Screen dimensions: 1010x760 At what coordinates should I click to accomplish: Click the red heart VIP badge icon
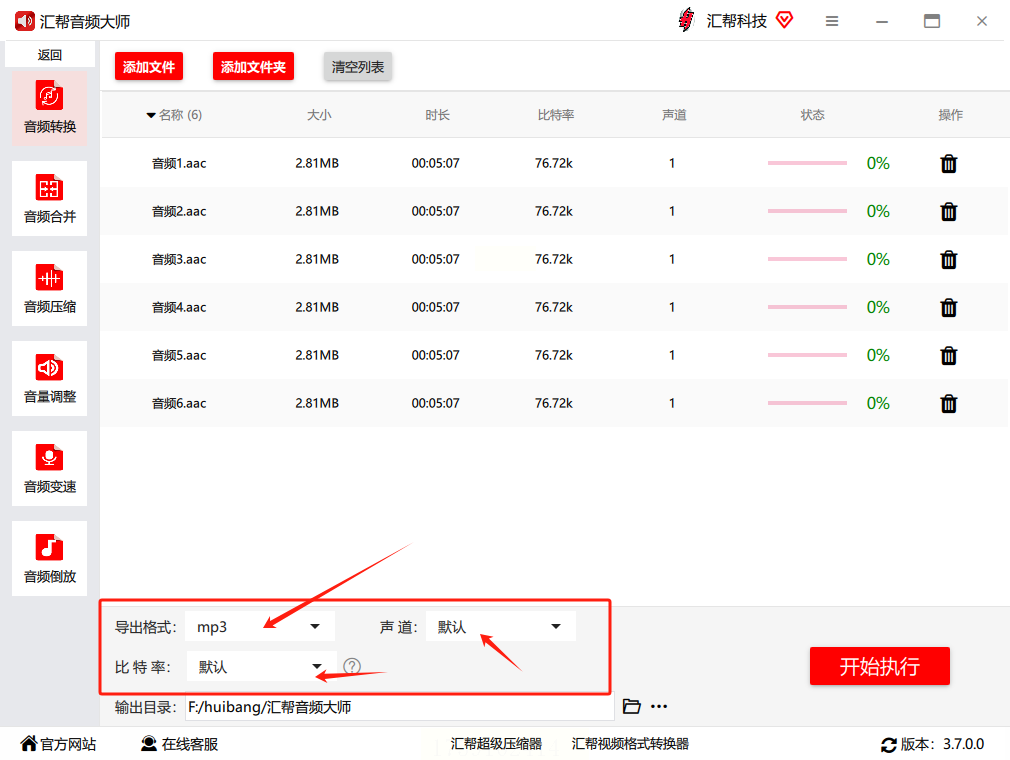pos(784,20)
